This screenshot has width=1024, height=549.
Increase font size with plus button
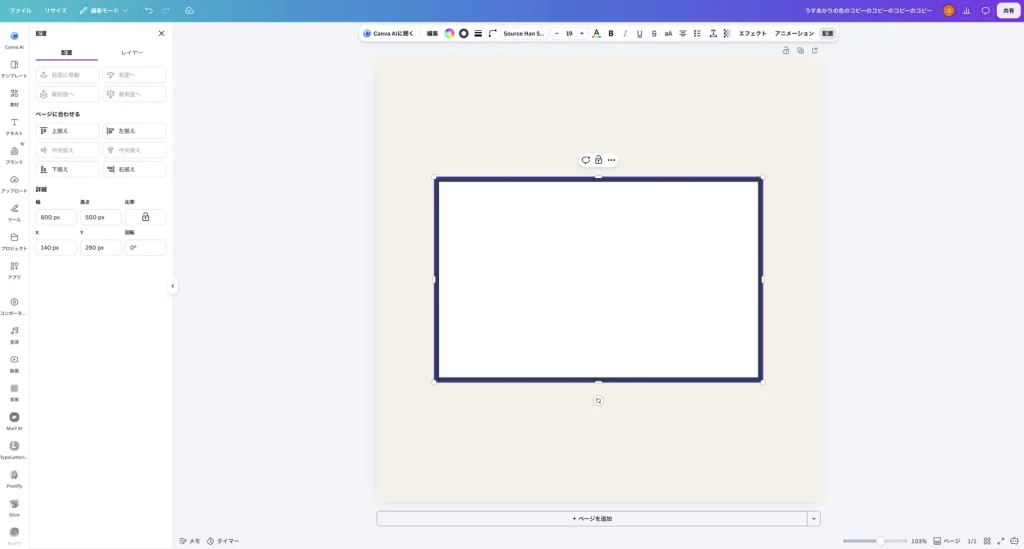pos(582,33)
